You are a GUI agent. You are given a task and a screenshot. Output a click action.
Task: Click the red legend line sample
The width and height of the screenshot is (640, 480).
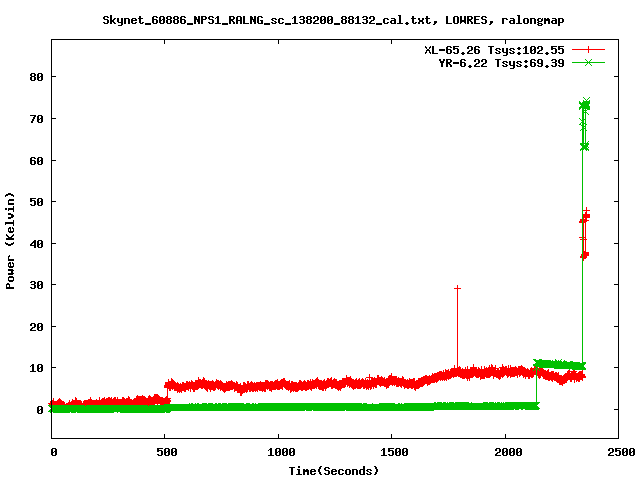pyautogui.click(x=588, y=50)
